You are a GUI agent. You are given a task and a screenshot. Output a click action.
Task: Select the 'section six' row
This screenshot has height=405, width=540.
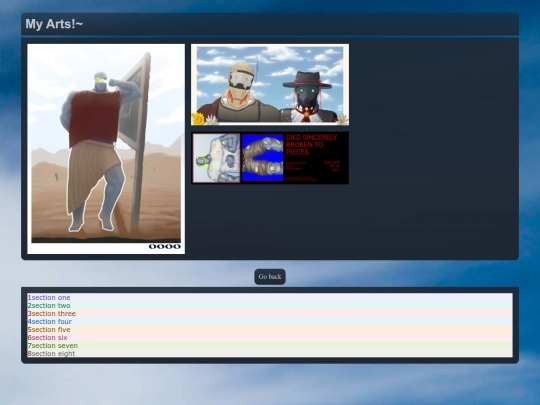click(x=270, y=338)
